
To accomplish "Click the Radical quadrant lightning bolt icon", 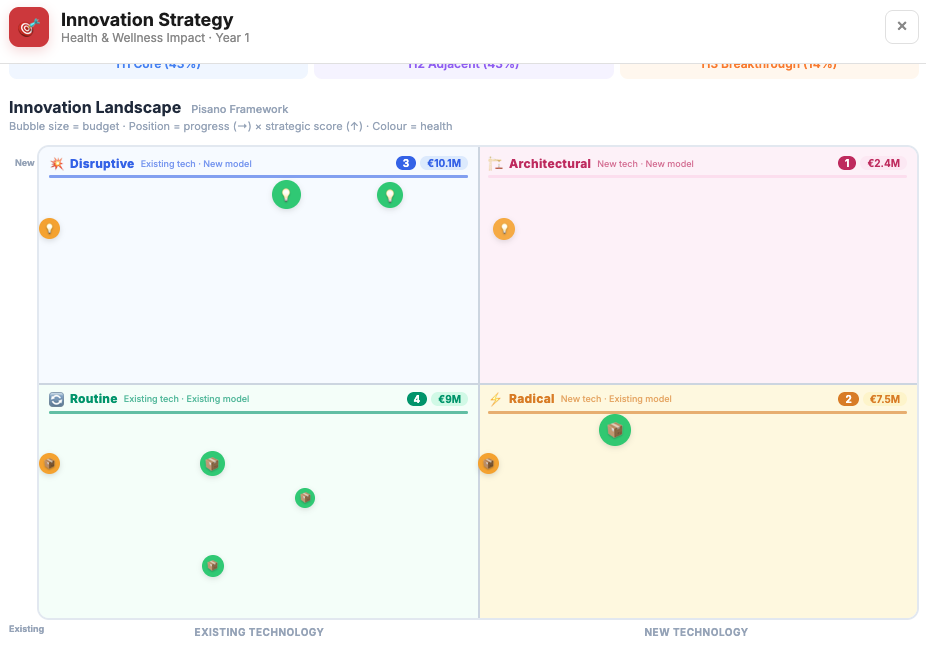I will (x=495, y=398).
